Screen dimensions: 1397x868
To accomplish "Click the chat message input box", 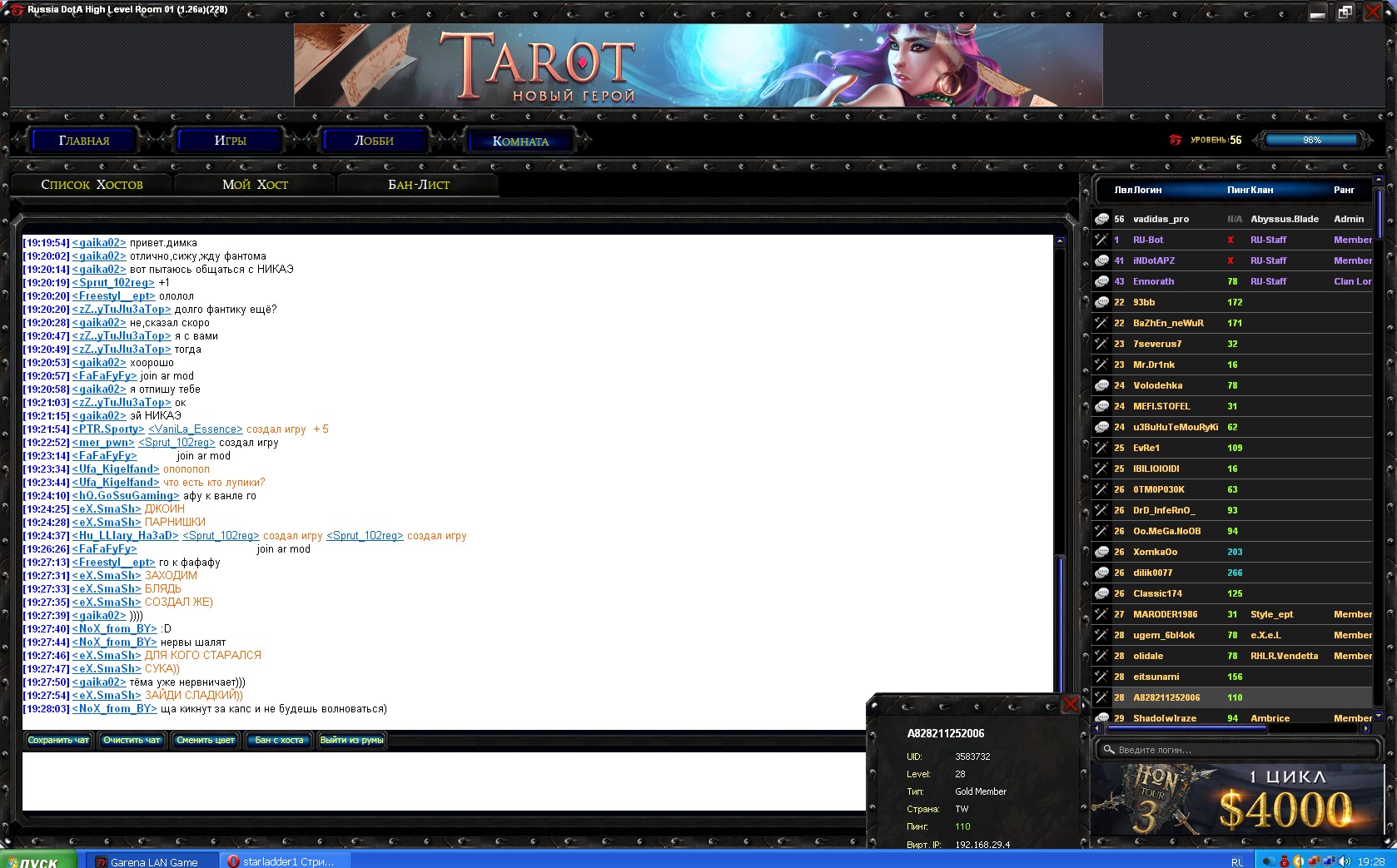I will pyautogui.click(x=444, y=781).
